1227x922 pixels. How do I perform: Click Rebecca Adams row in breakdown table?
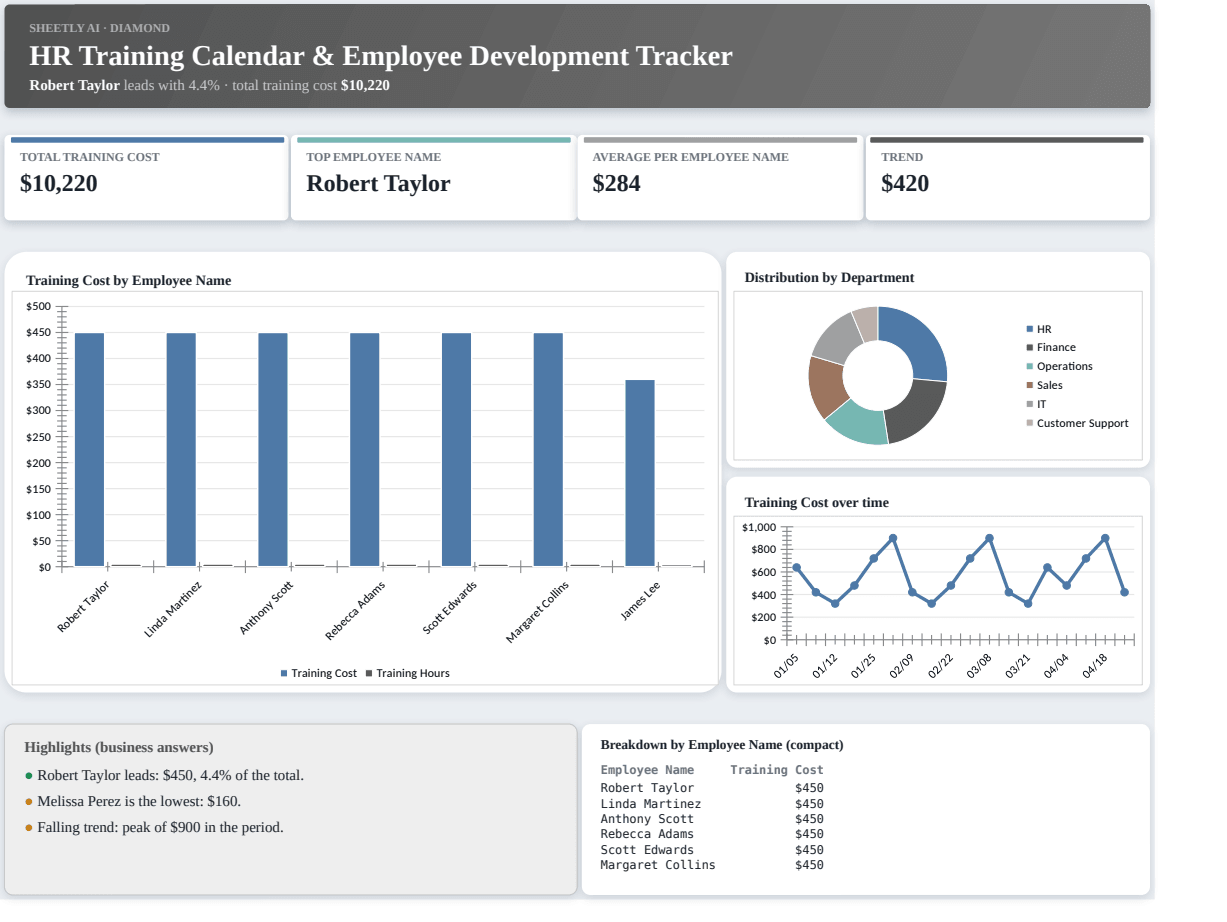point(712,834)
